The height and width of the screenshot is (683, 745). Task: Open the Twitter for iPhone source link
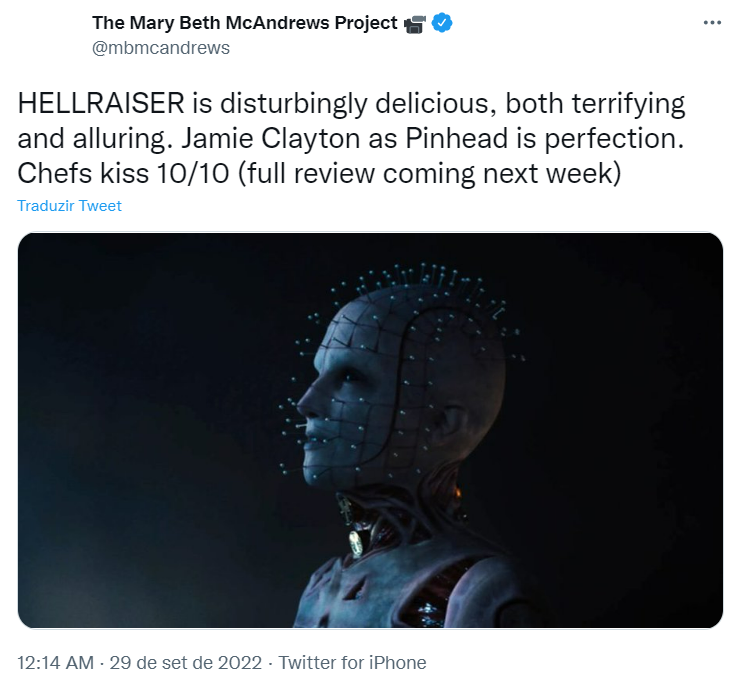(x=352, y=662)
